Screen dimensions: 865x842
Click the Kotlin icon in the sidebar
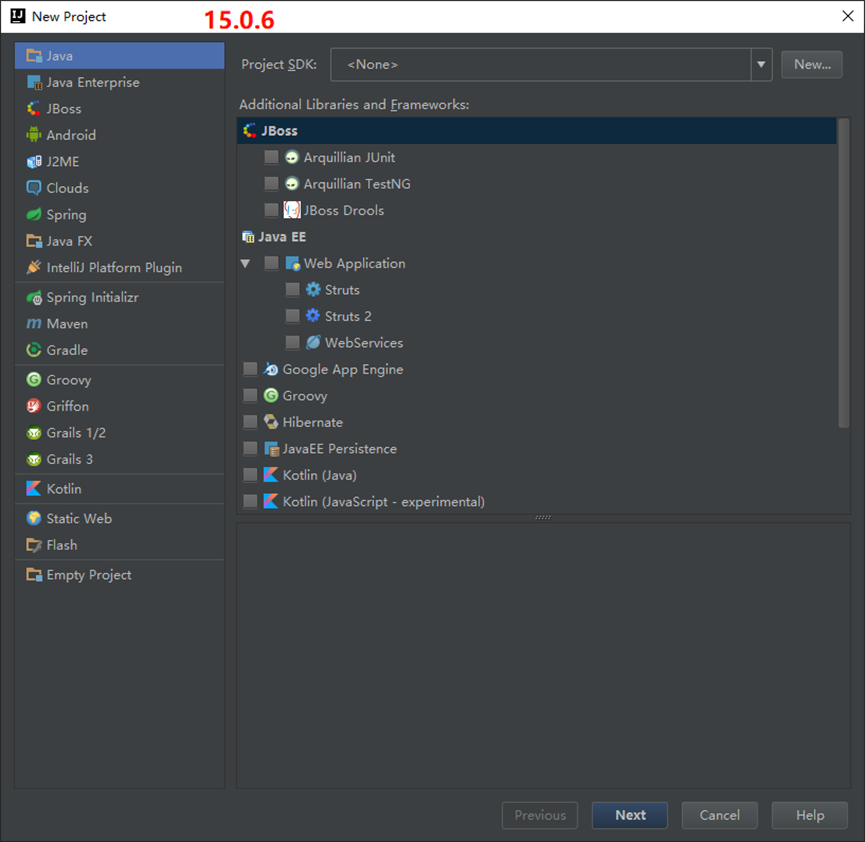[34, 489]
